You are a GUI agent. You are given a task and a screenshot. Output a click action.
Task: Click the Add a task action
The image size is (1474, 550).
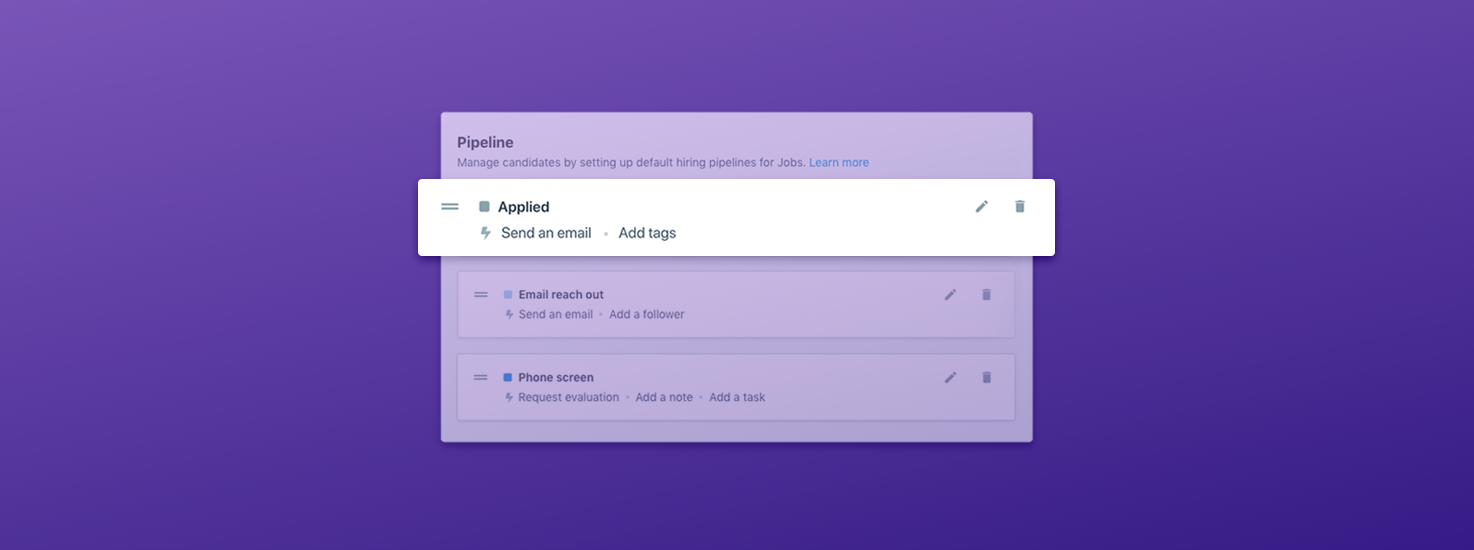click(x=737, y=397)
